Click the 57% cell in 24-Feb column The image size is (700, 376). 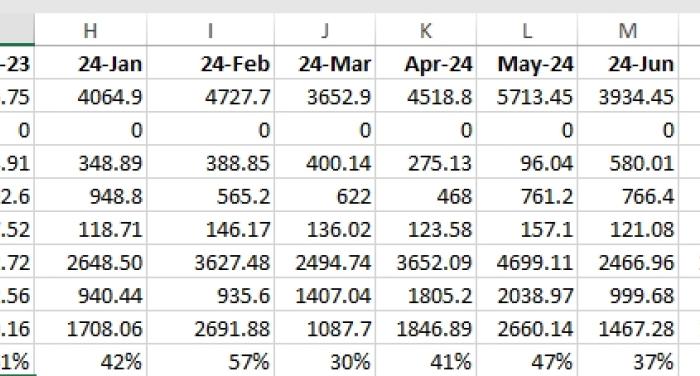coord(211,360)
